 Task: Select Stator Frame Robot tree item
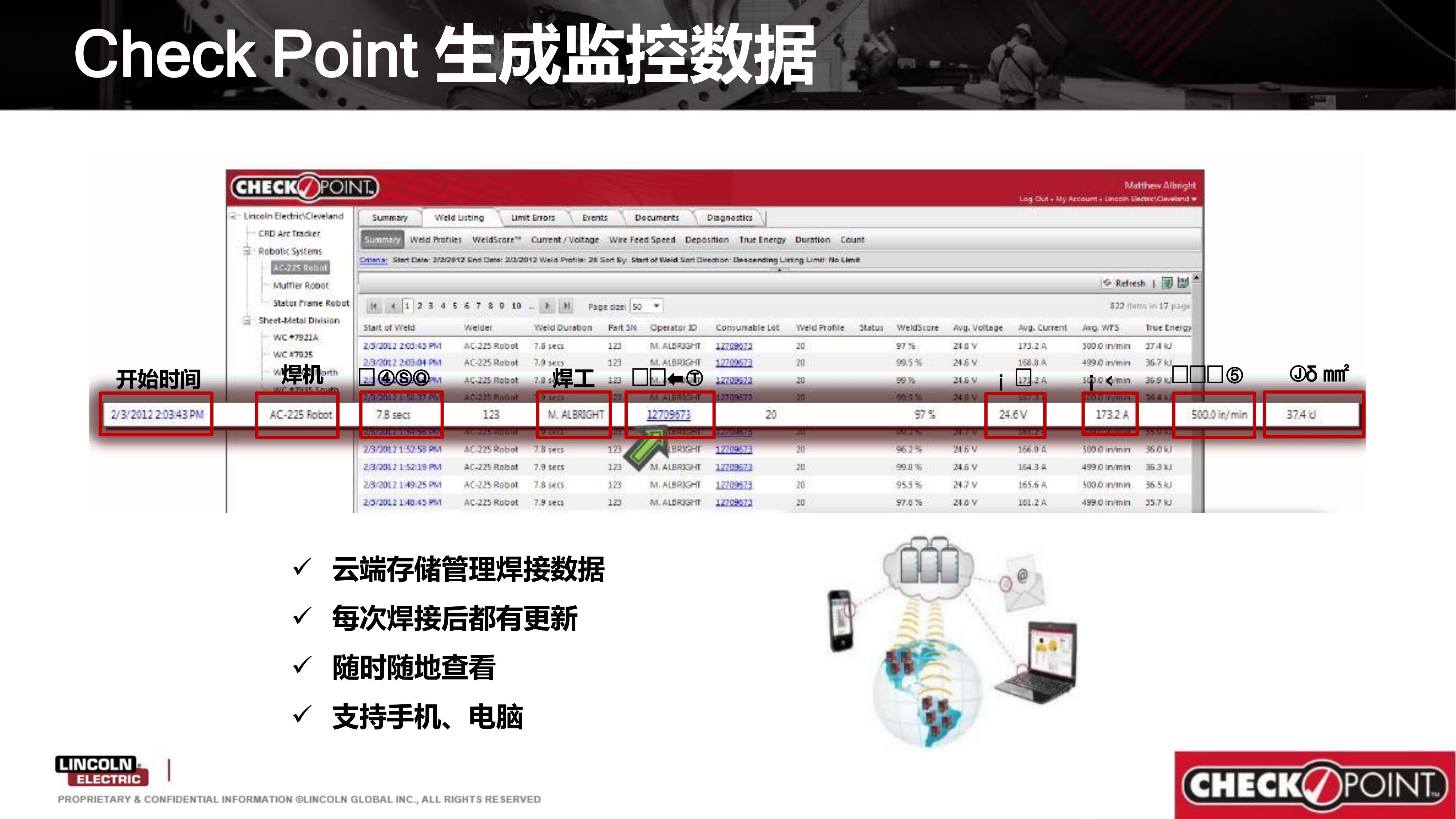tap(311, 303)
